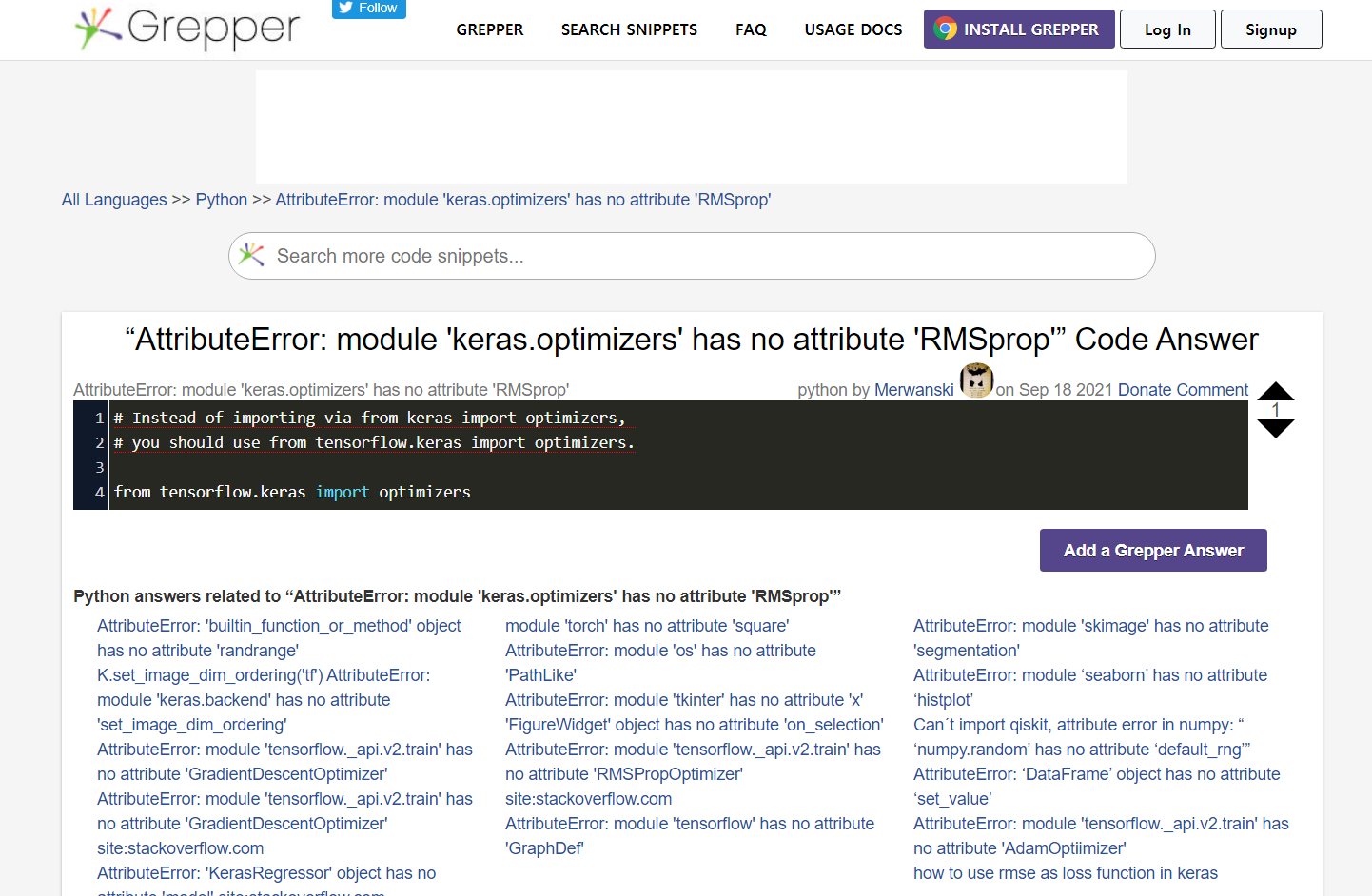Click the Chrome icon on Install Grepper
Viewport: 1372px width, 896px height.
(x=945, y=29)
